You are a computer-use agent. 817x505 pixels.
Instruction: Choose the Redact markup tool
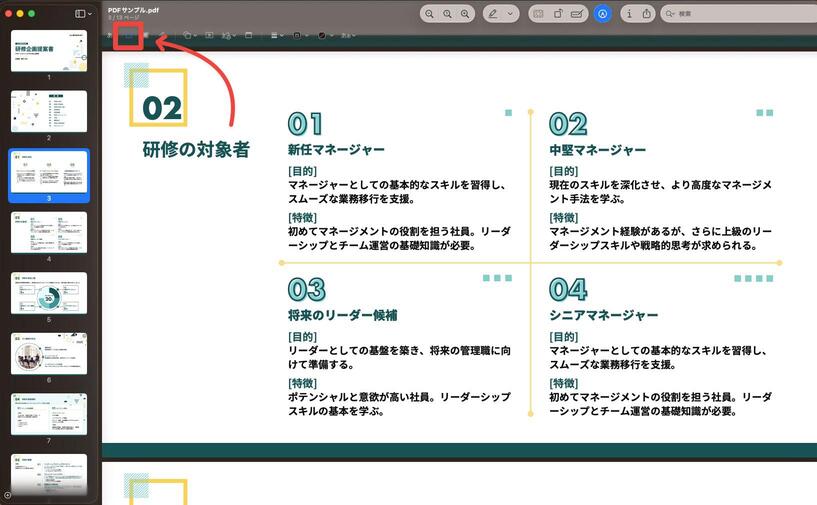coord(146,35)
